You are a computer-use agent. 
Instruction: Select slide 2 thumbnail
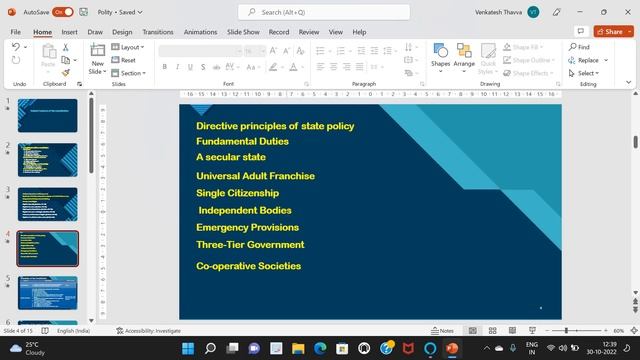(x=47, y=160)
